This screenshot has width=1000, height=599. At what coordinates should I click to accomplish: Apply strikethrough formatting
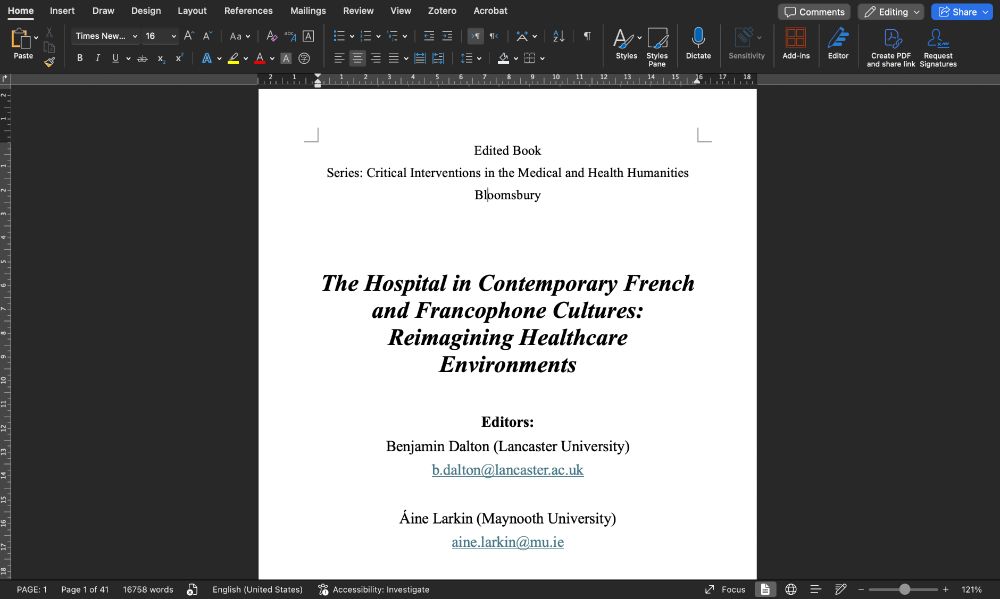(x=142, y=59)
